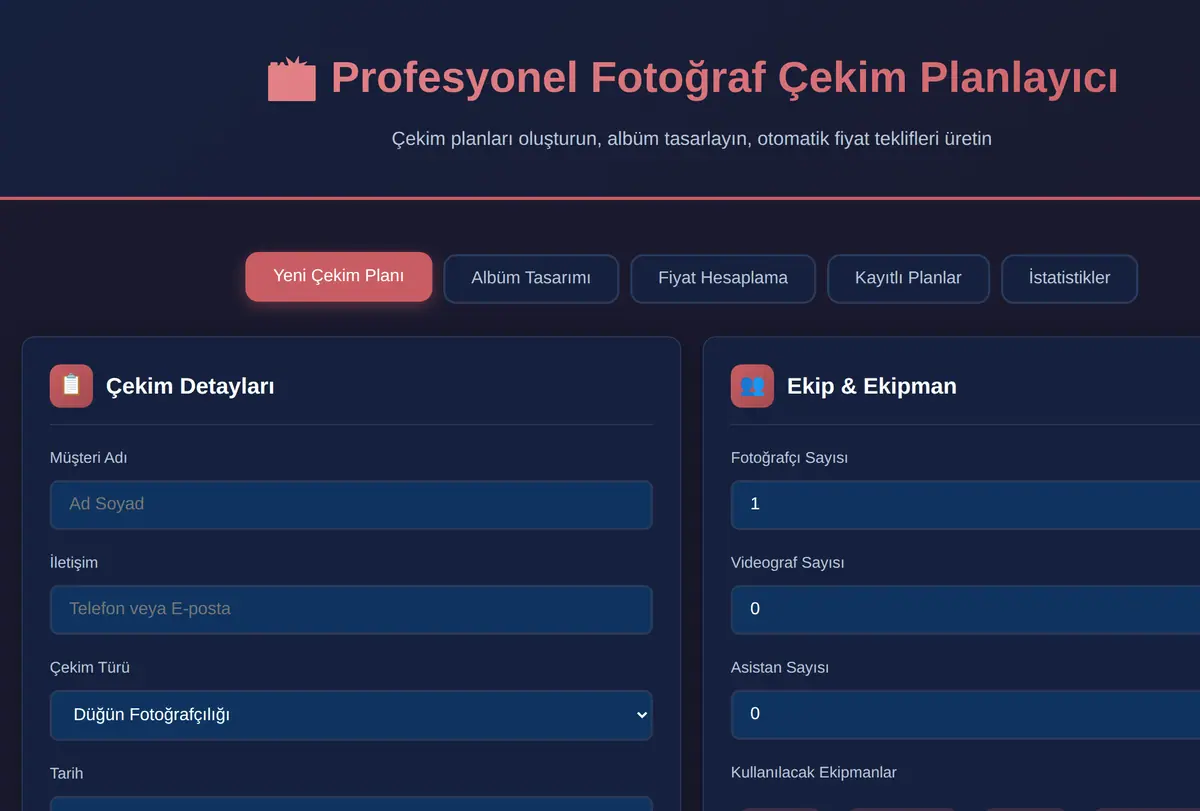Viewport: 1200px width, 811px height.
Task: Click the Tarih label
Action: (67, 773)
